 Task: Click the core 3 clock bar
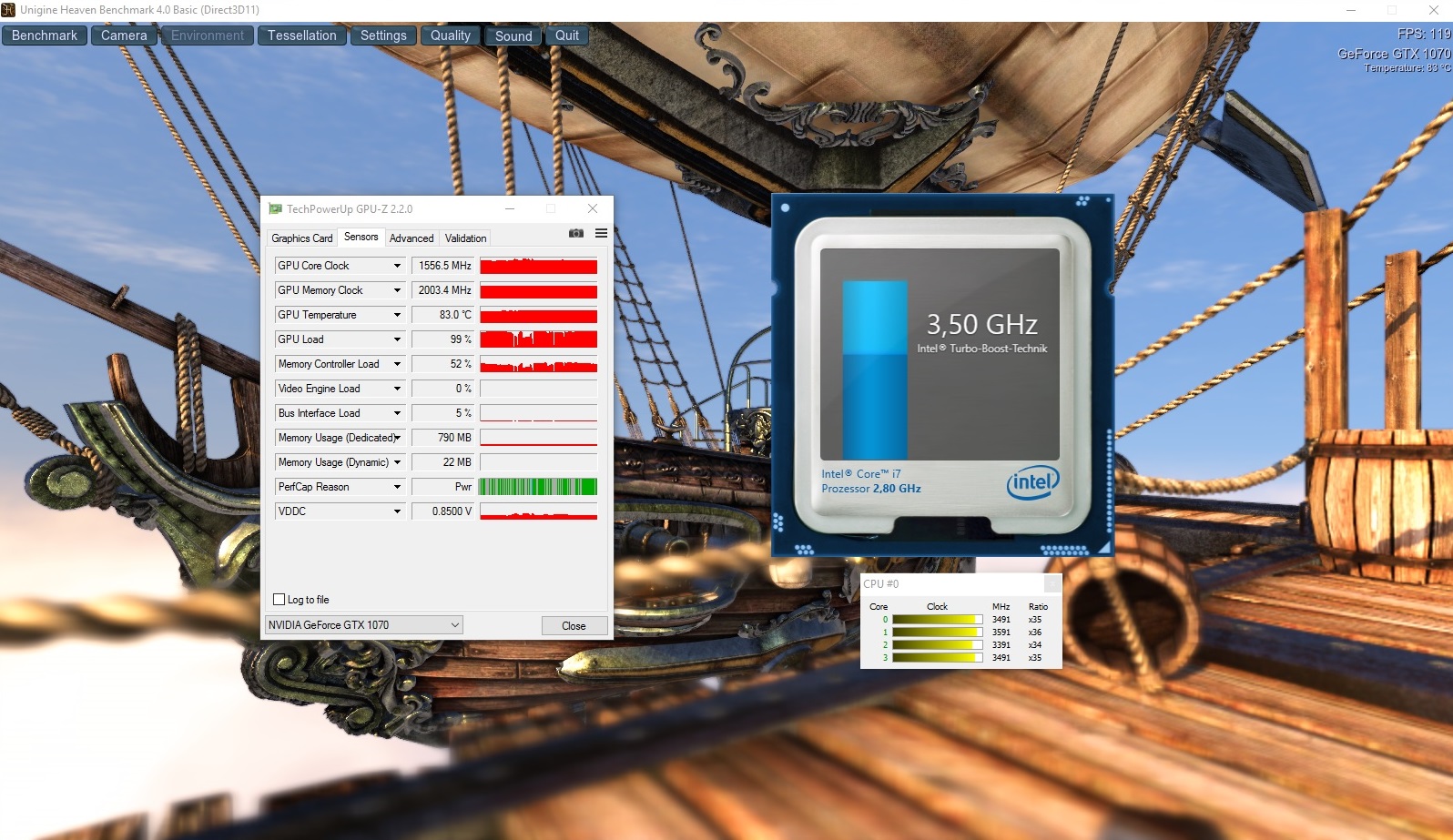938,657
